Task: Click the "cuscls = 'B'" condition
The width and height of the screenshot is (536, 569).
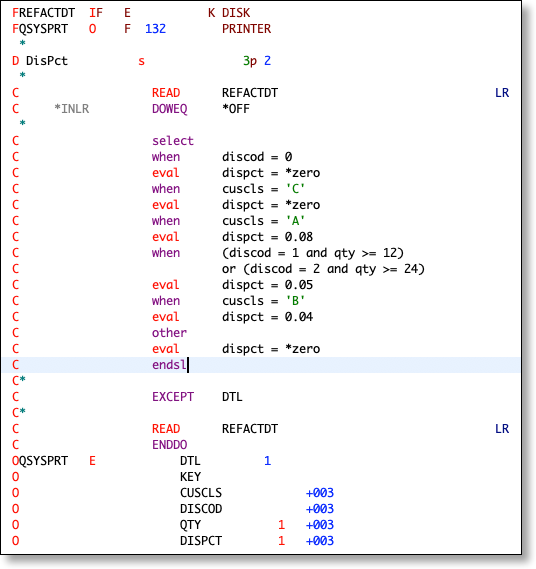Action: point(263,301)
